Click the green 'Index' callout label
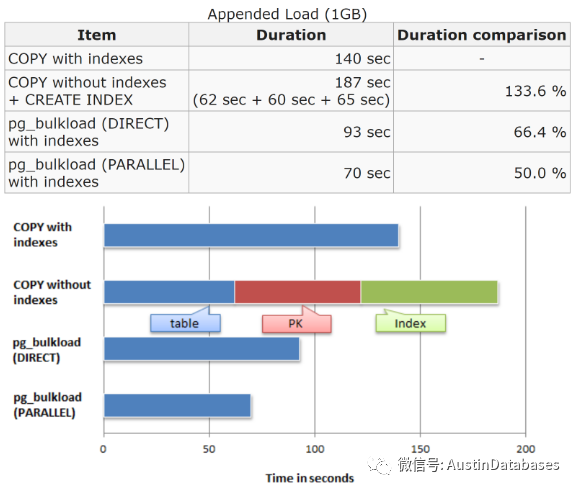This screenshot has width=578, height=491. [x=411, y=323]
